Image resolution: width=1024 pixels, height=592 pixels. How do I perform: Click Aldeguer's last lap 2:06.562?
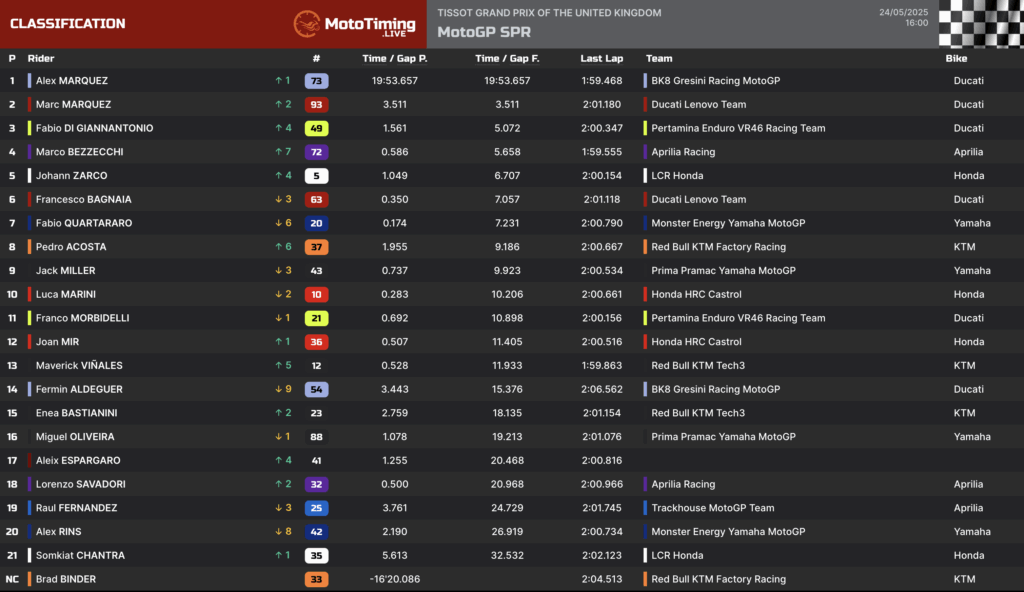(601, 389)
